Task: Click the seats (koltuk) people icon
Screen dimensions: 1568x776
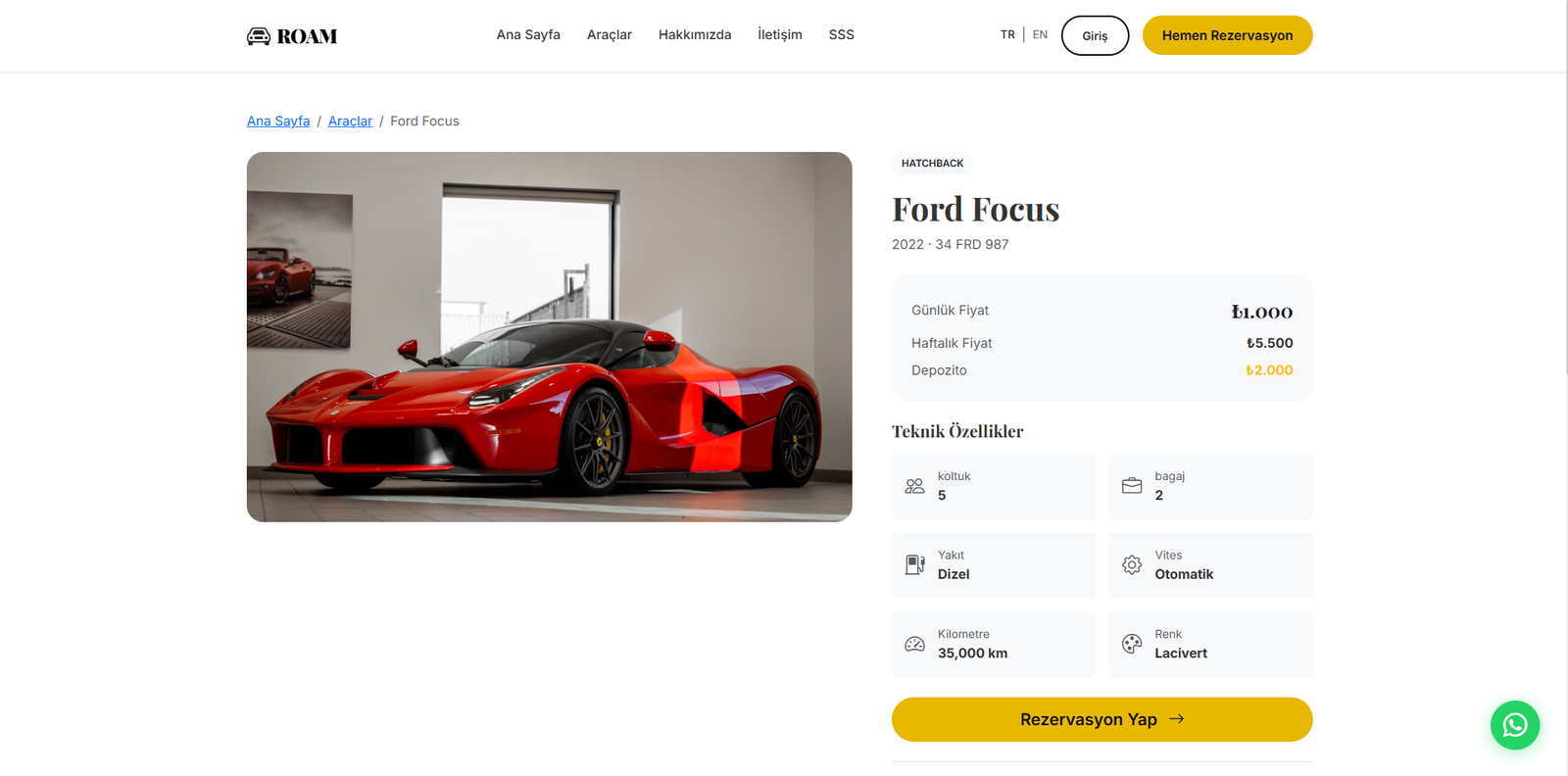Action: pyautogui.click(x=914, y=486)
